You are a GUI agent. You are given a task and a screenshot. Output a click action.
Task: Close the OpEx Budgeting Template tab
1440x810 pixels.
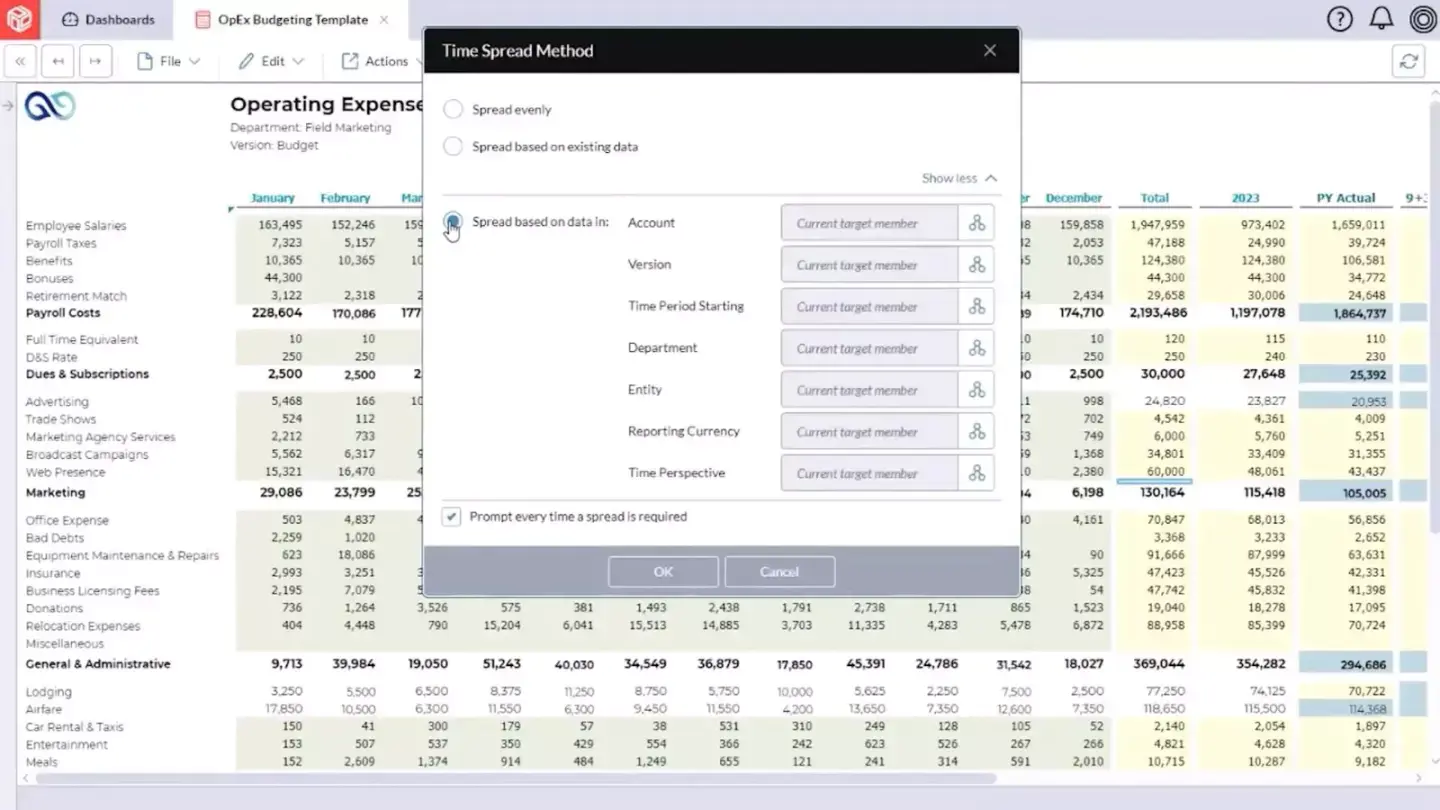(385, 19)
